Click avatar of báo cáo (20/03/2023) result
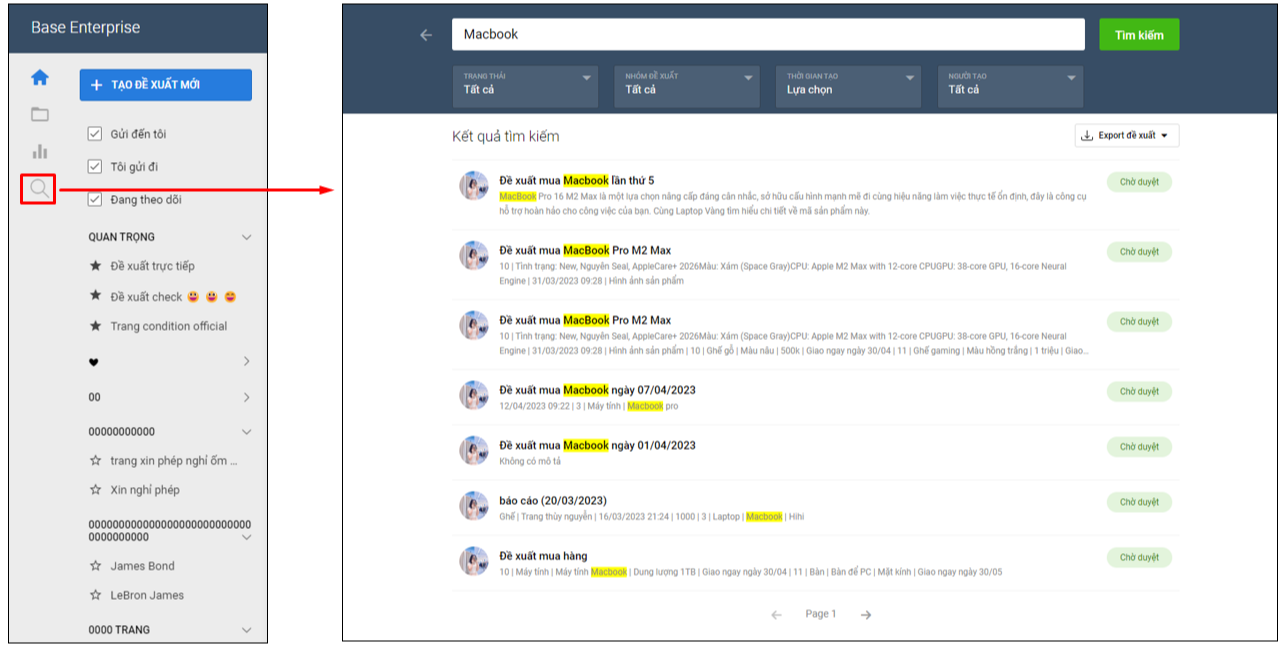This screenshot has width=1283, height=647. [474, 506]
